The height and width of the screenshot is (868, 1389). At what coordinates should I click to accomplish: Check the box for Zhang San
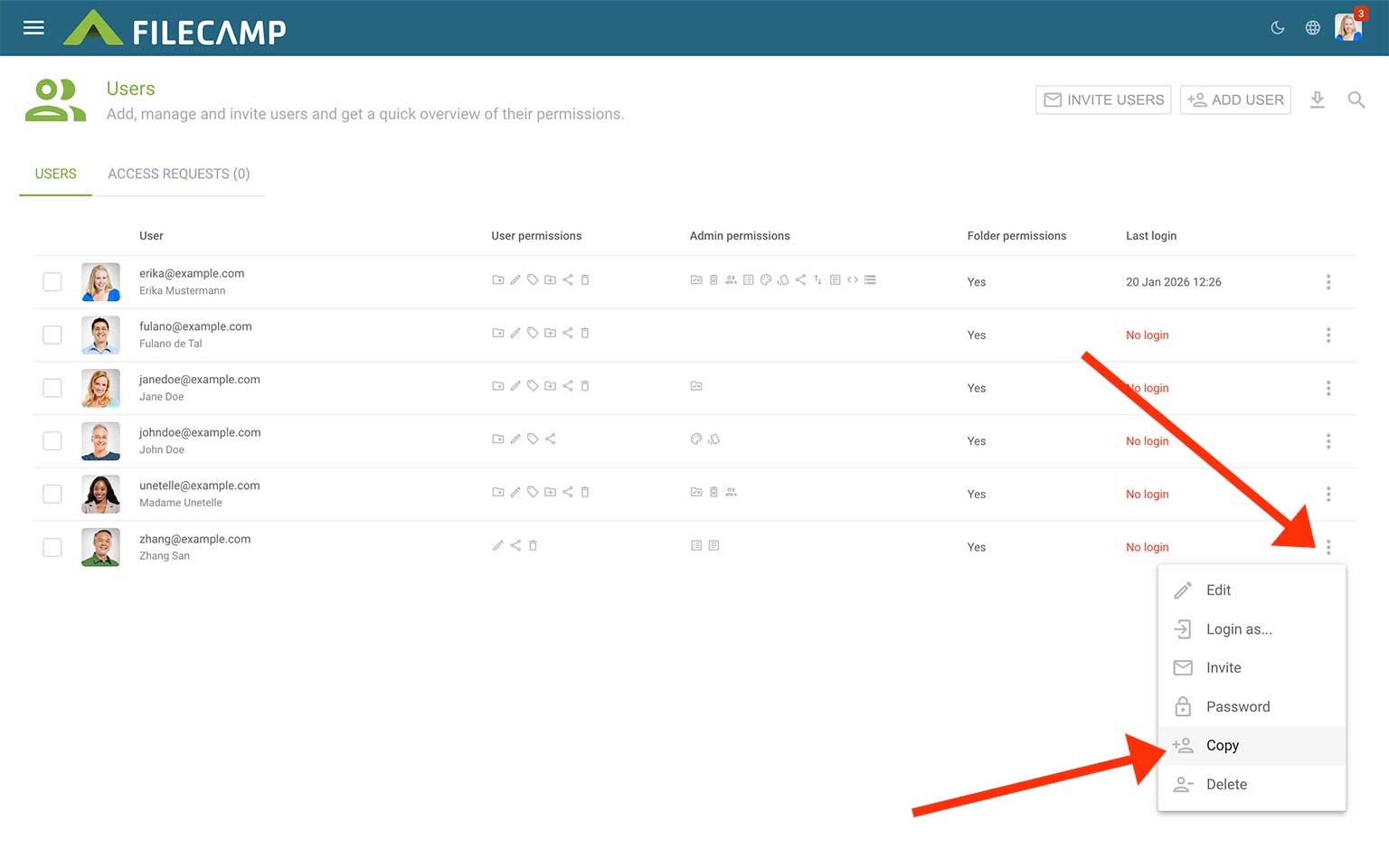pyautogui.click(x=52, y=547)
